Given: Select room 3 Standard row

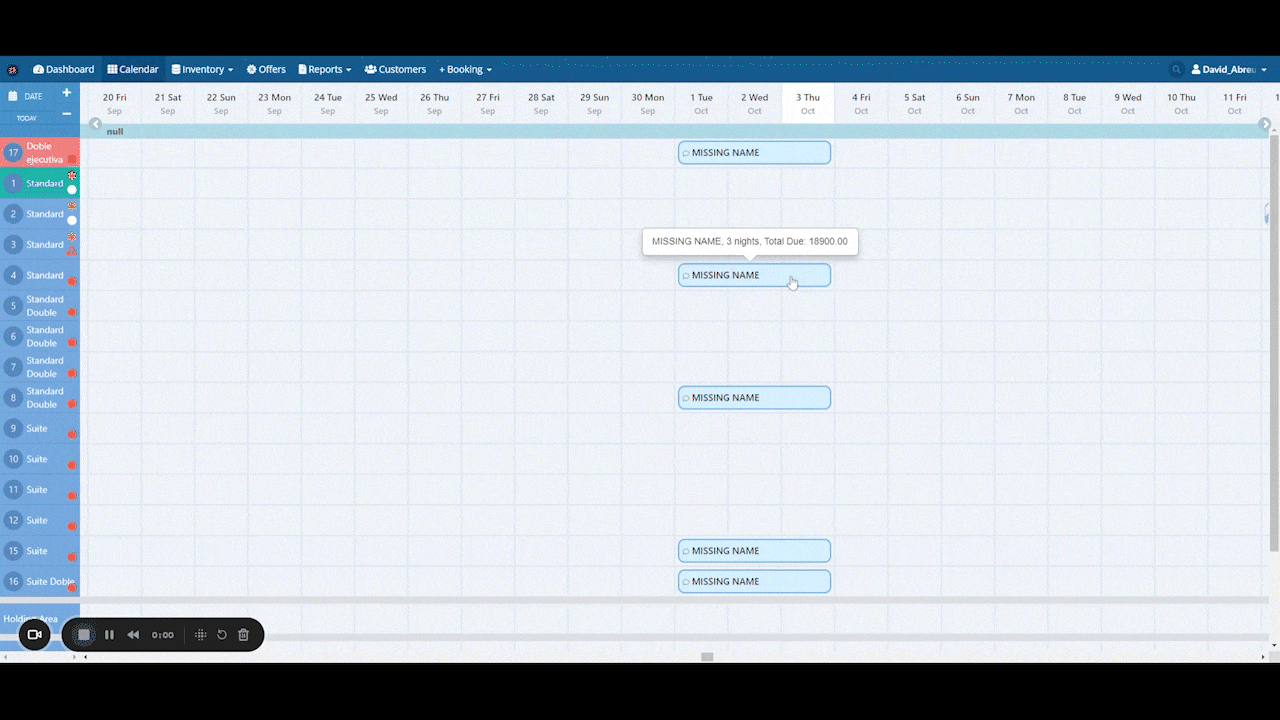Looking at the screenshot, I should (x=40, y=244).
